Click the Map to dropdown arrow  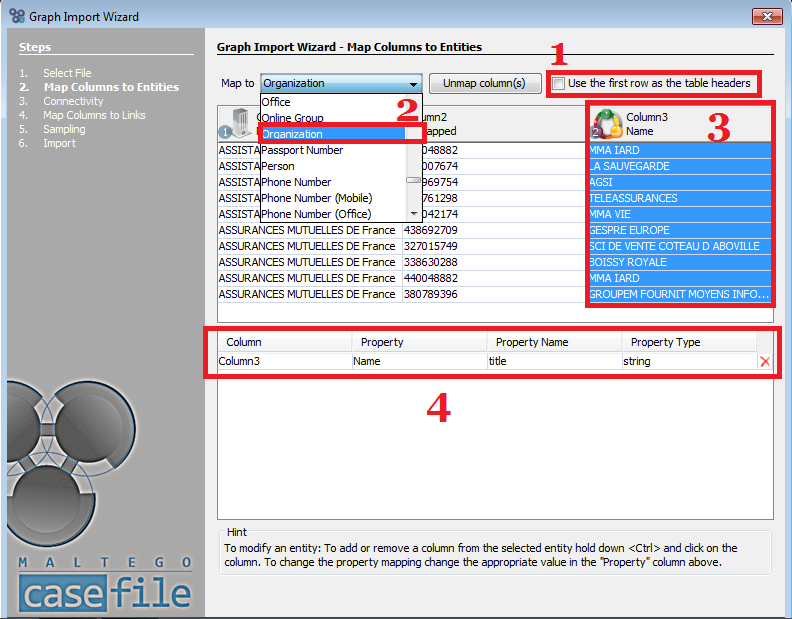pyautogui.click(x=413, y=84)
